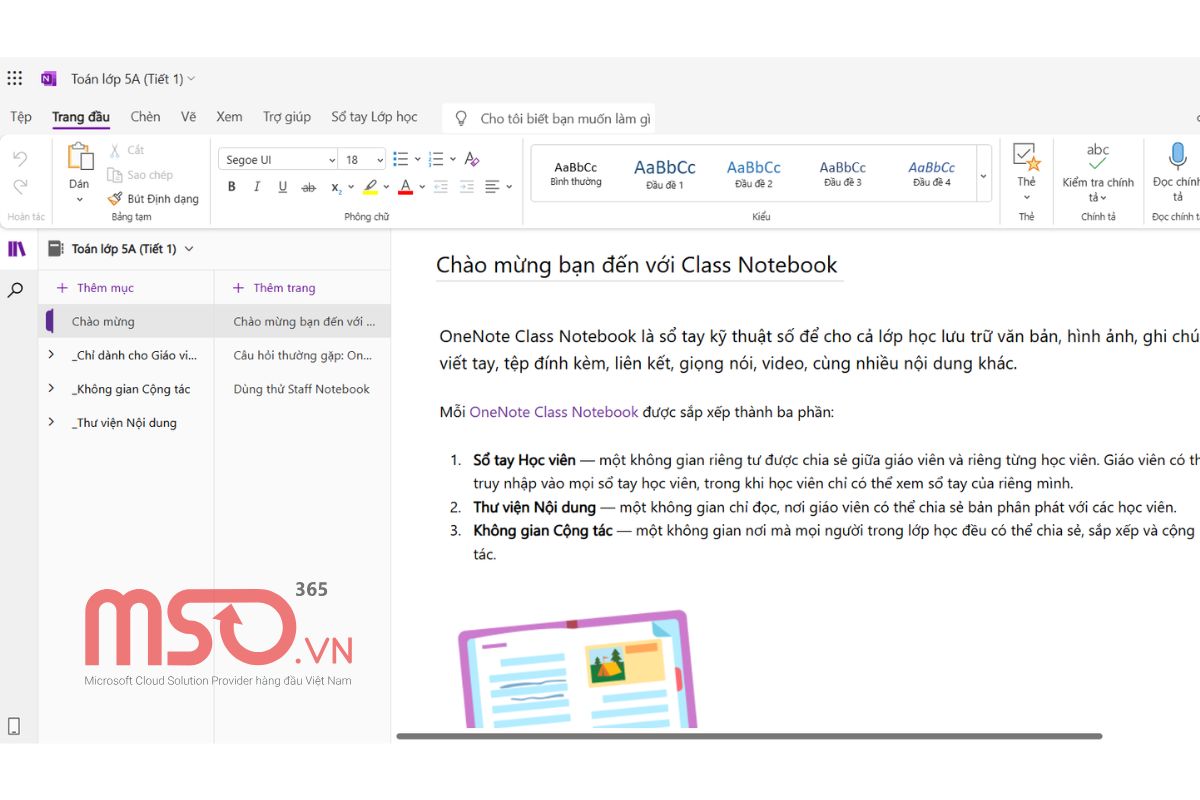Click the increase indent icon
This screenshot has height=800, width=1200.
[466, 187]
